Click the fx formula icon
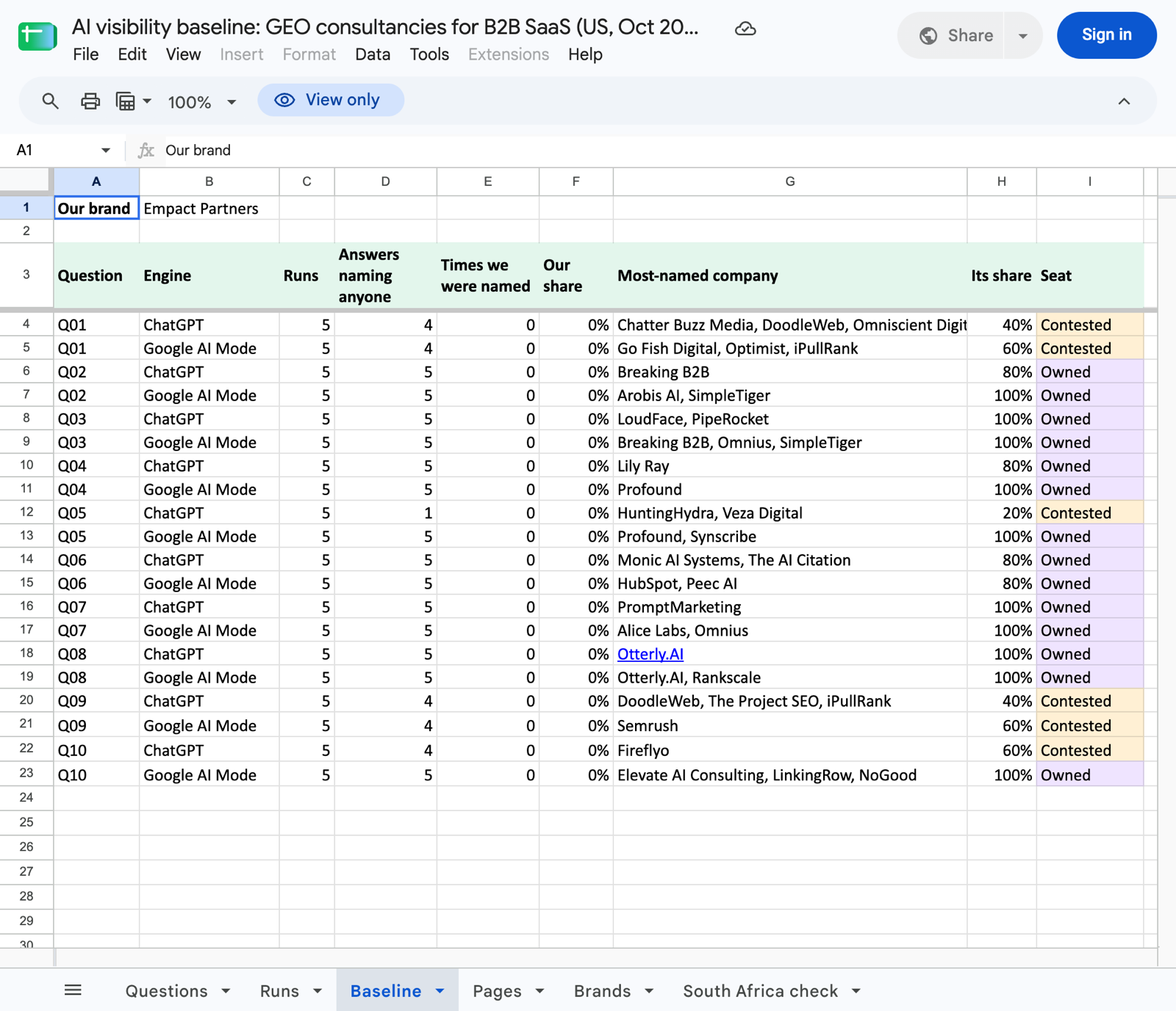 pos(146,150)
